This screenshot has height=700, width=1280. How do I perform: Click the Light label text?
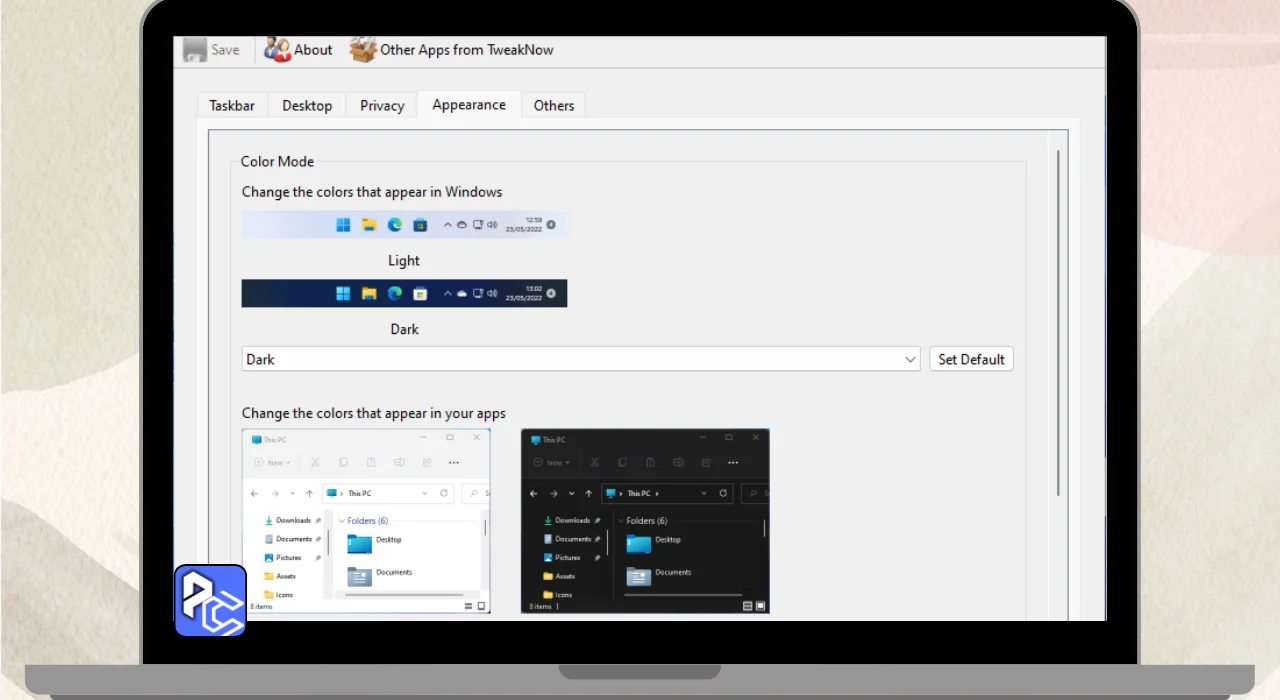[x=404, y=261]
